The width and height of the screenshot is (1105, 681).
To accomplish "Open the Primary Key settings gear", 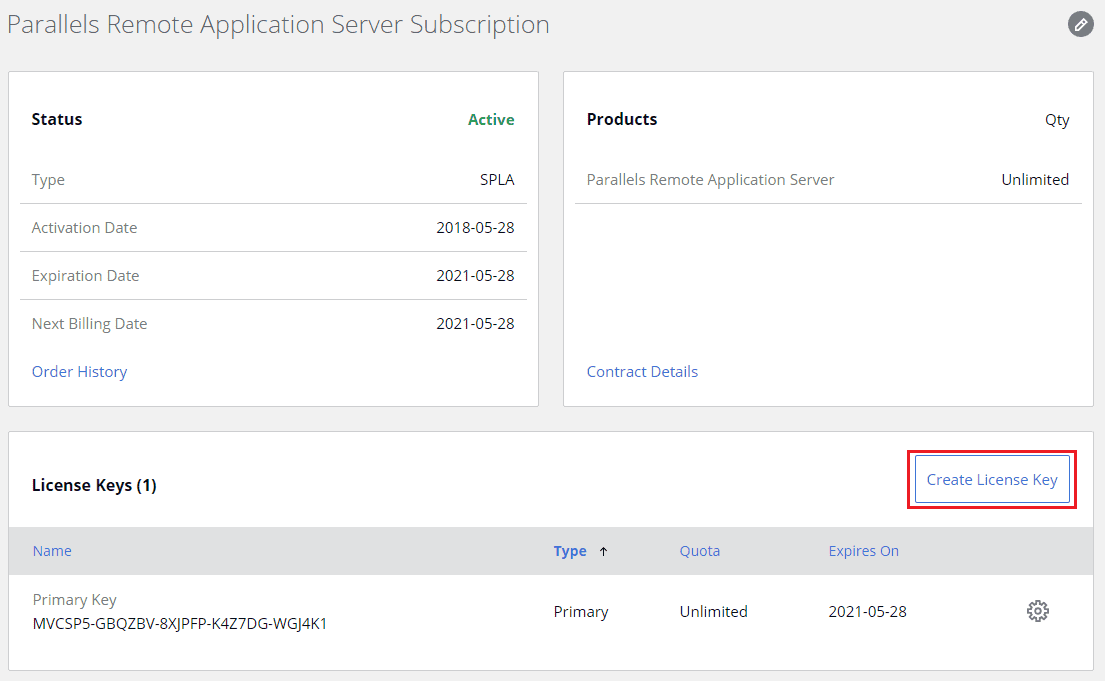I will point(1037,611).
